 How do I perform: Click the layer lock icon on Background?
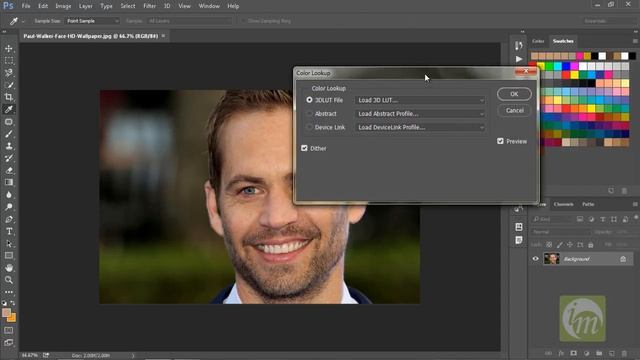point(623,259)
